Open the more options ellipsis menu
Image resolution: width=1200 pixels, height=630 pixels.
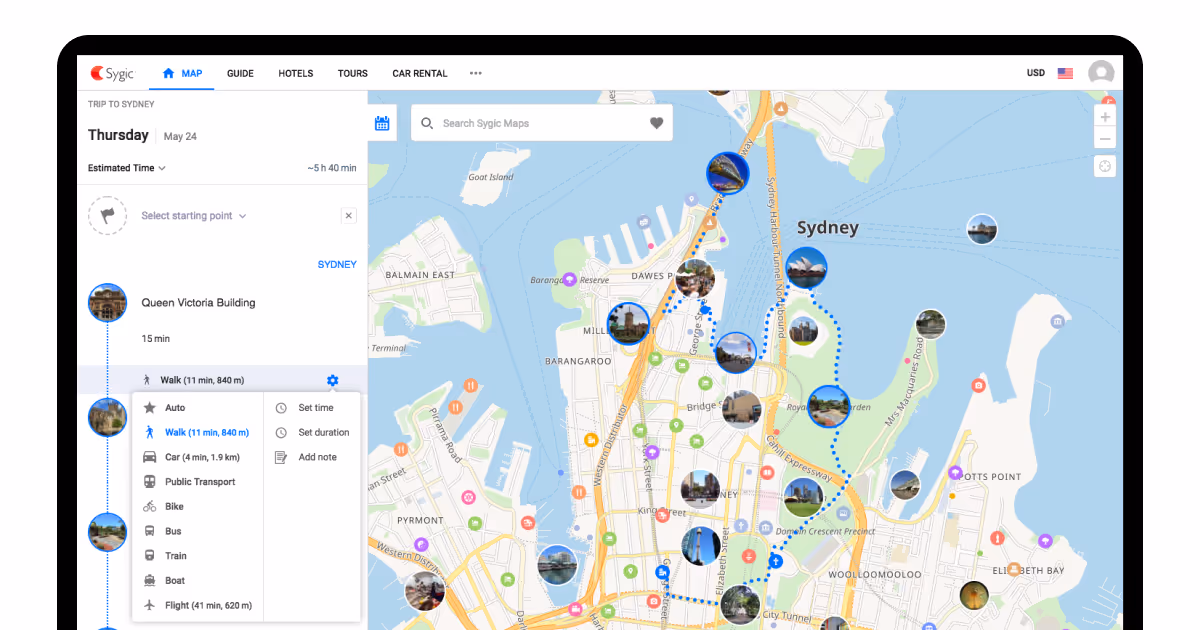pyautogui.click(x=476, y=73)
